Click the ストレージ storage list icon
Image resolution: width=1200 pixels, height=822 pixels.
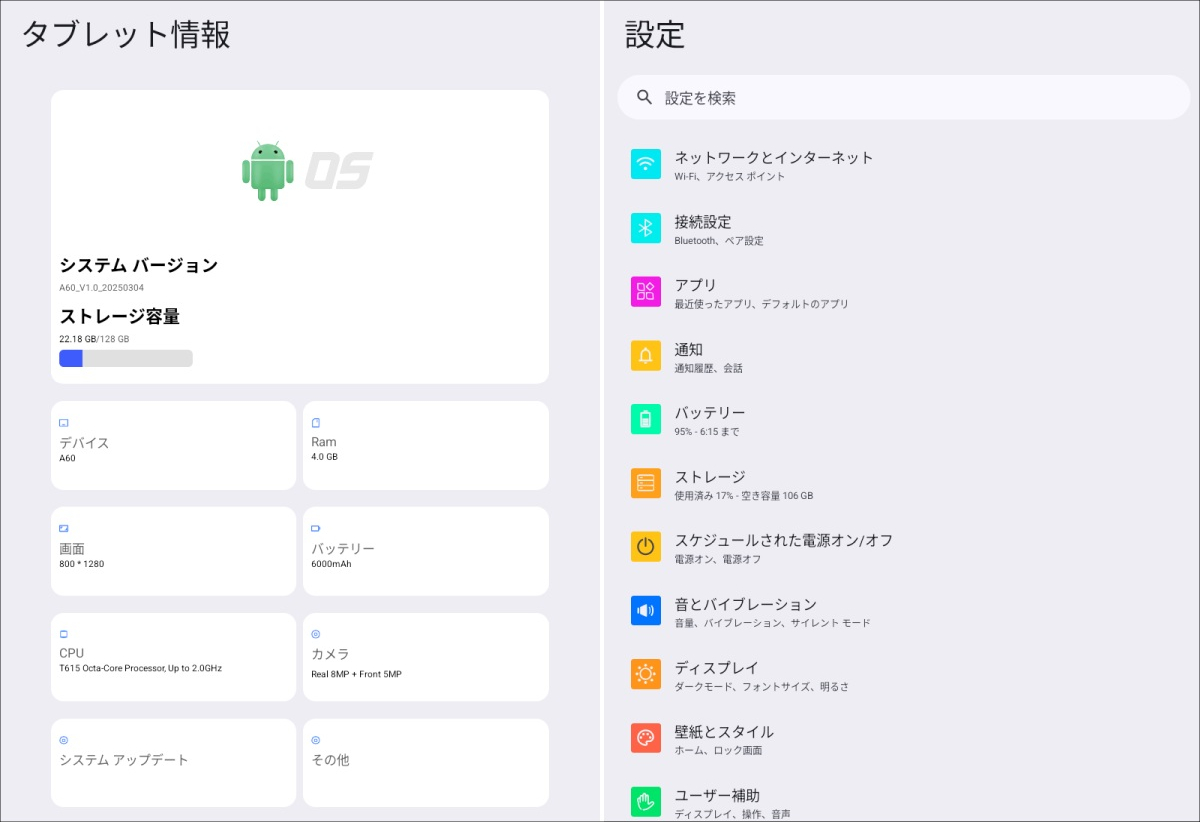(645, 483)
